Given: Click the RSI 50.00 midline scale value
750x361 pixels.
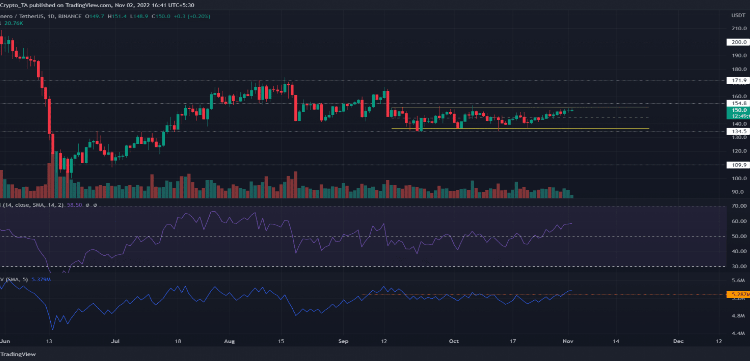Looking at the screenshot, I should click(738, 236).
